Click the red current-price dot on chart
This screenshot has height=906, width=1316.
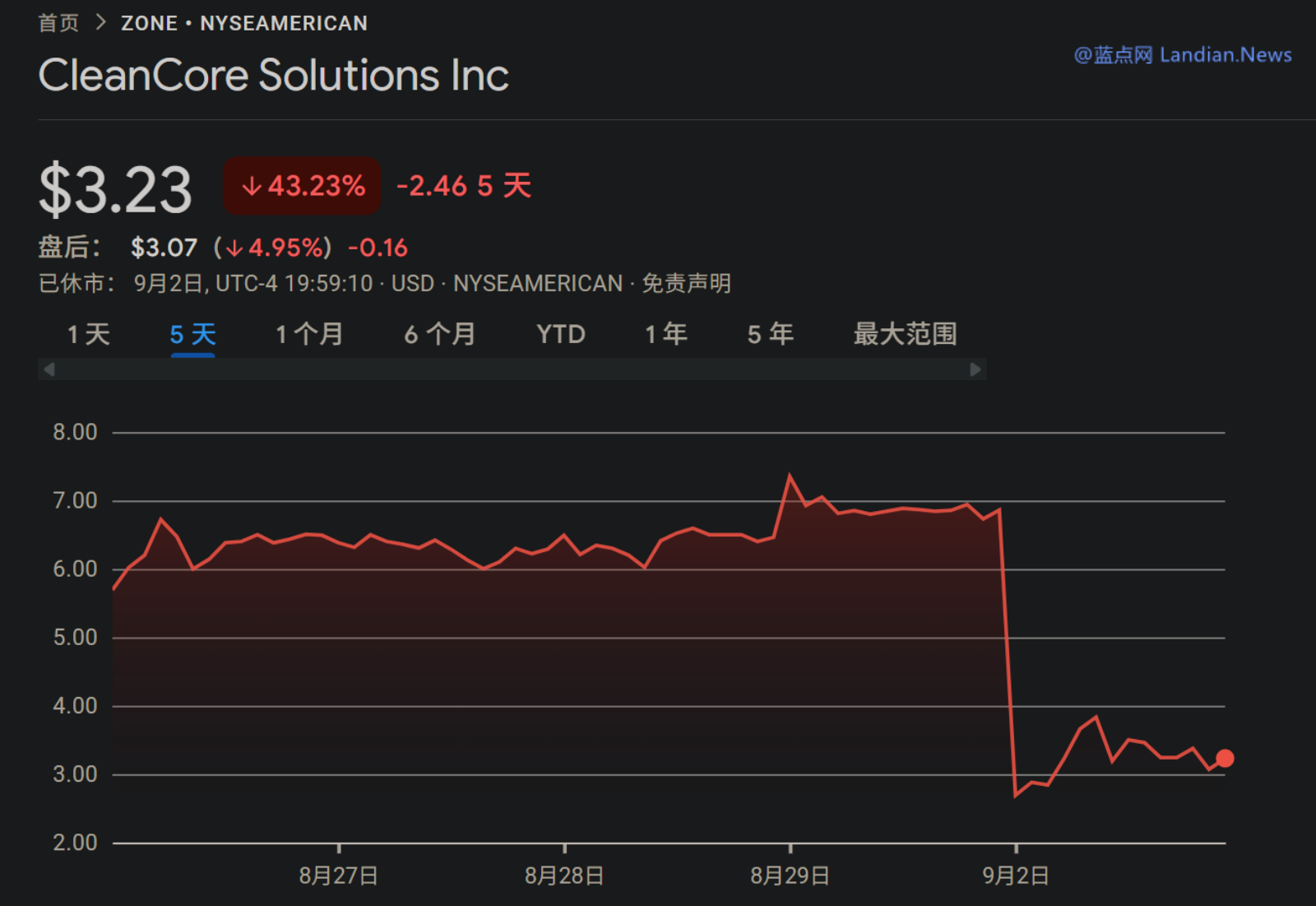pos(1224,758)
